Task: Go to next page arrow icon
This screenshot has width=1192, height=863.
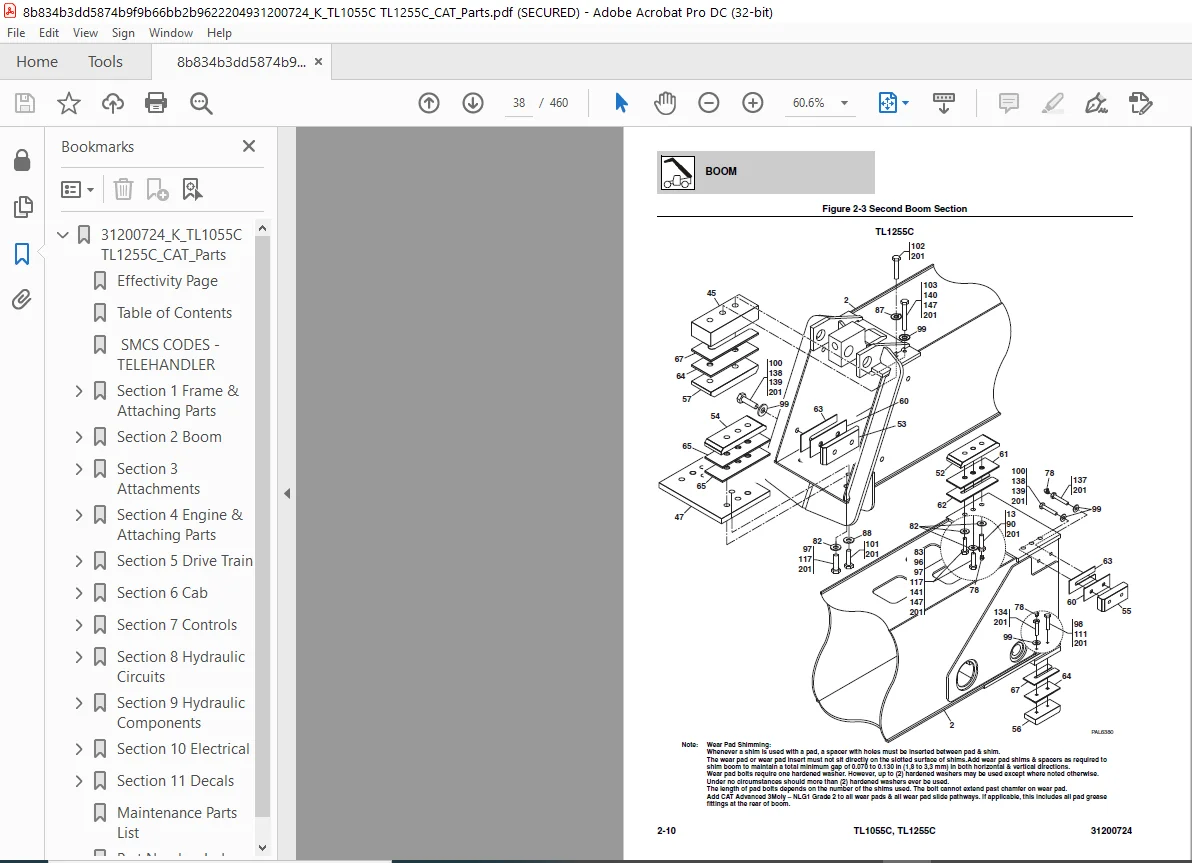Action: [473, 103]
